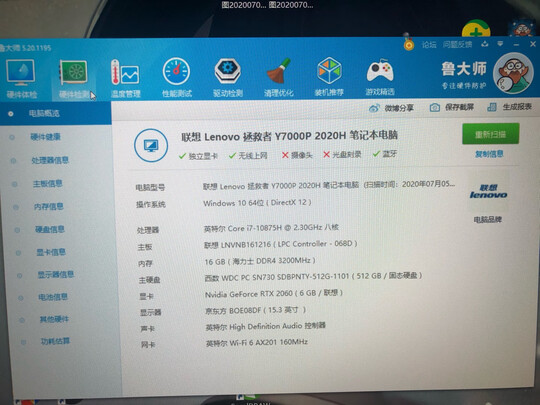Open 内存信息 sidebar item
Viewport: 540px width, 405px height.
tap(49, 206)
